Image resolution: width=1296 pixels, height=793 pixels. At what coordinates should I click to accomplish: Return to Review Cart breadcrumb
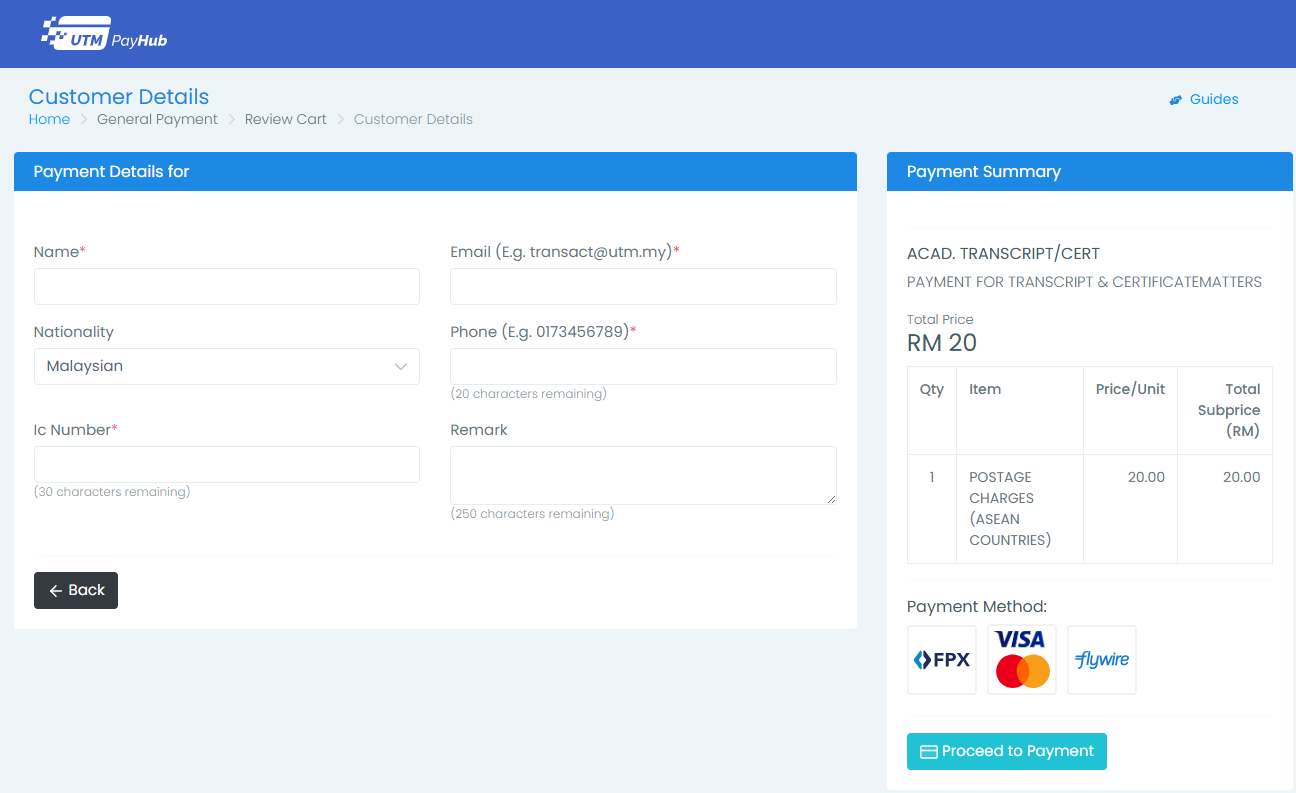[x=285, y=119]
